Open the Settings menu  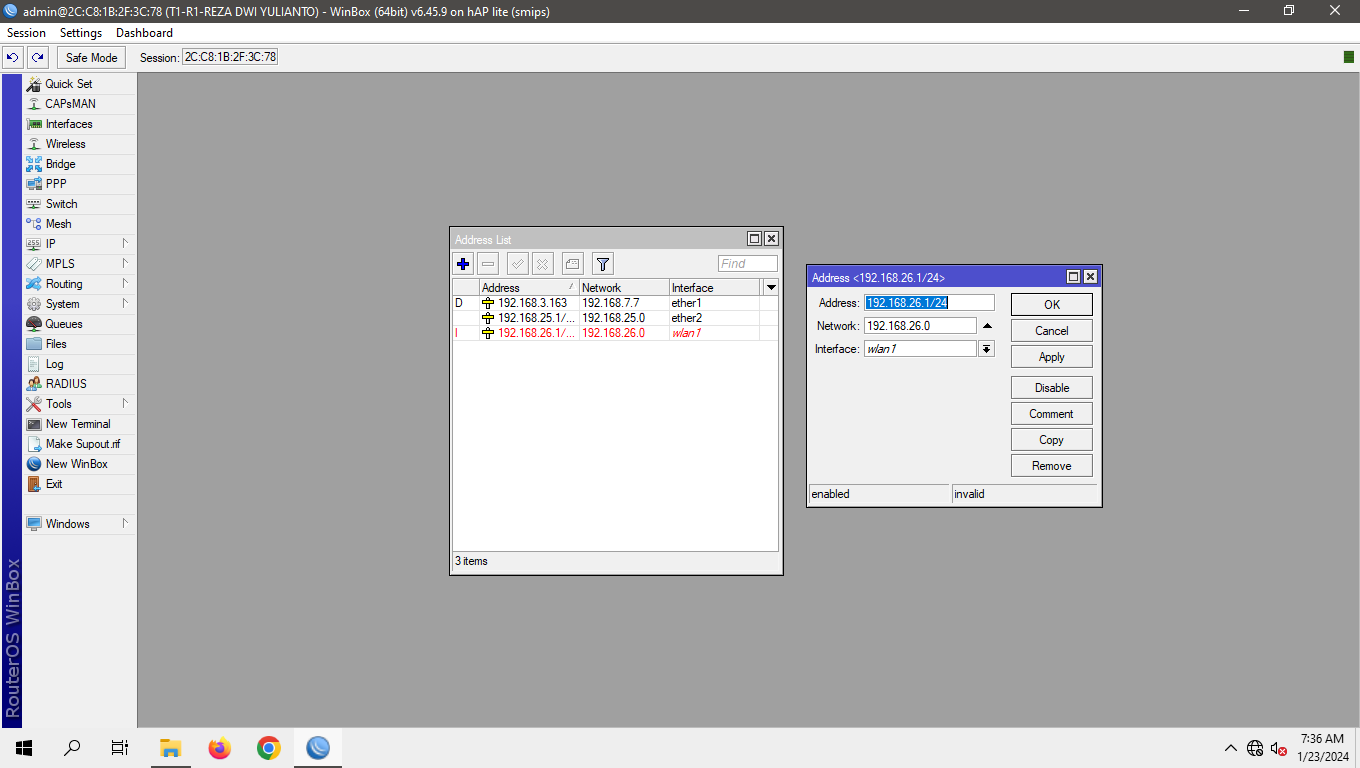click(81, 33)
